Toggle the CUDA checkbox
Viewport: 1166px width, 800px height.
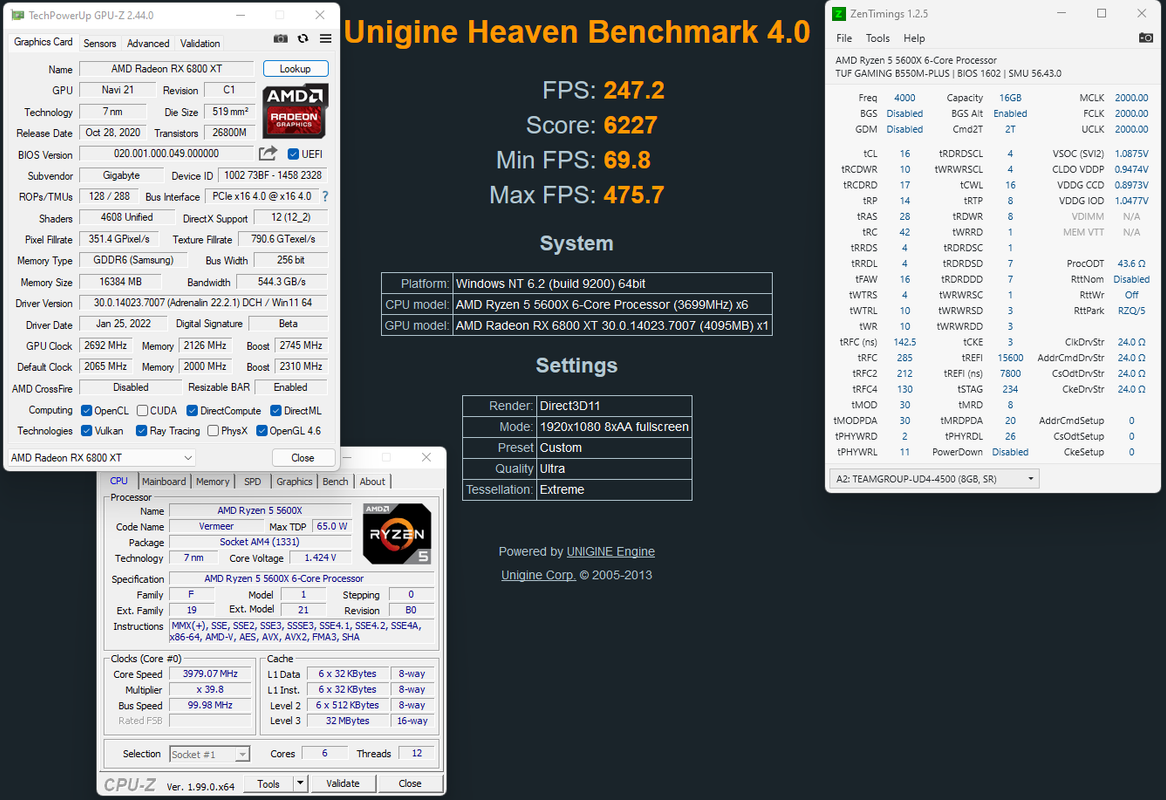tap(143, 410)
